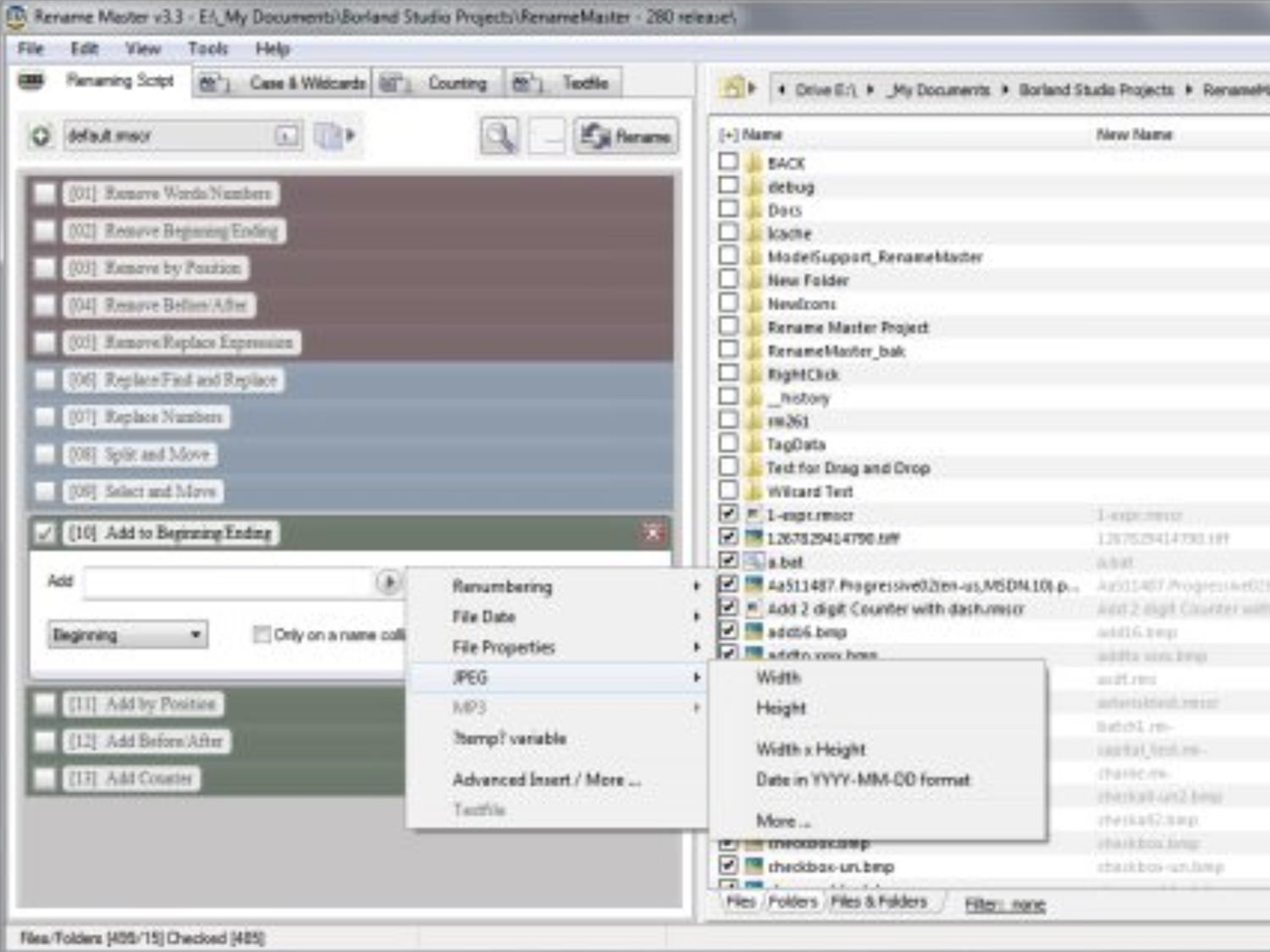Switch to the Textfile tab
This screenshot has height=952, width=1270.
tap(564, 83)
